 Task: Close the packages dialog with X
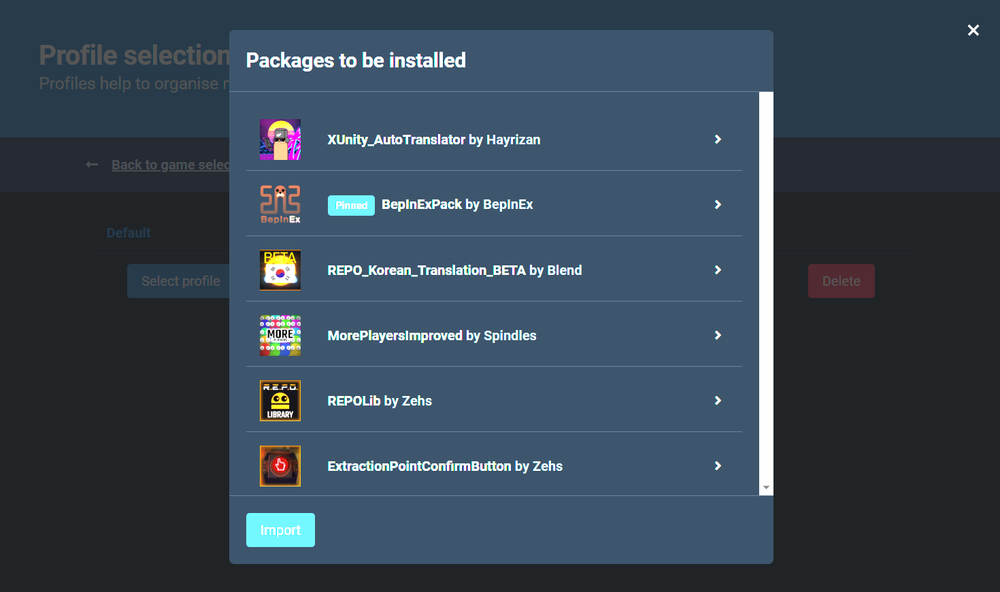[973, 31]
